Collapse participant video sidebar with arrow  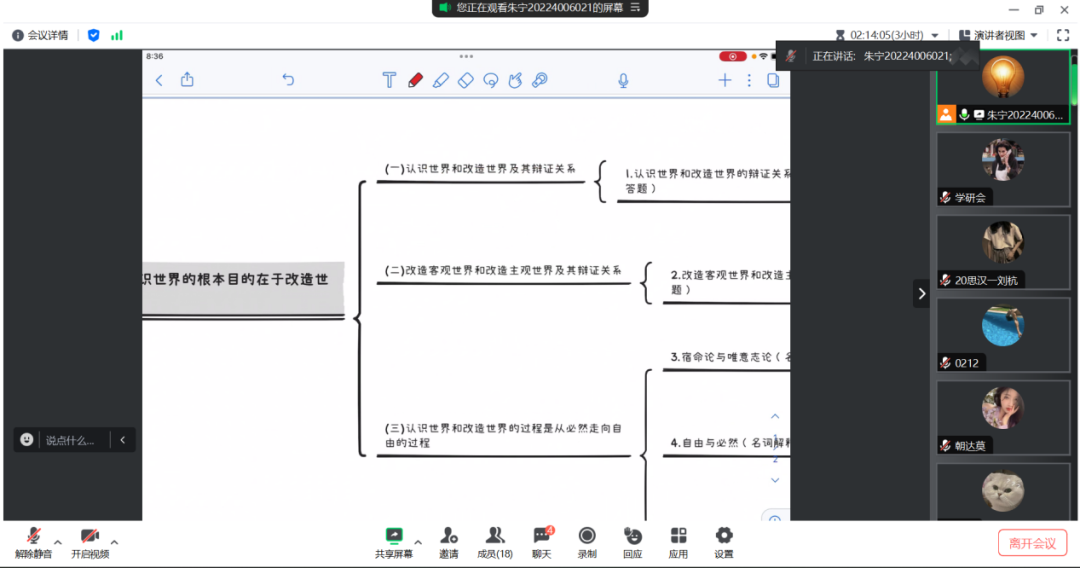tap(921, 293)
